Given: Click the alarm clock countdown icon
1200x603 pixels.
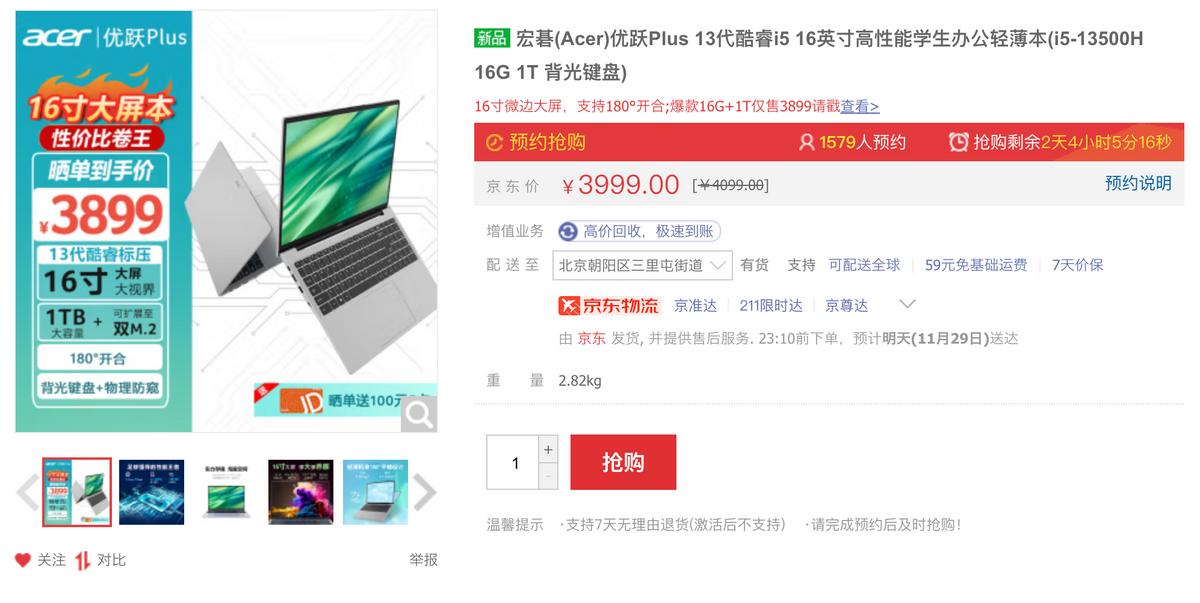Looking at the screenshot, I should click(x=958, y=142).
